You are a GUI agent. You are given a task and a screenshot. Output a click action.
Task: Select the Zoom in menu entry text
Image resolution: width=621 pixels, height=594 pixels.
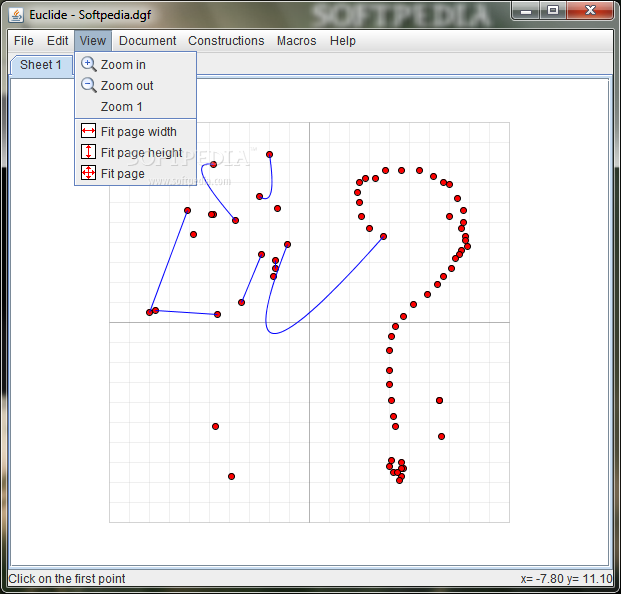point(123,65)
